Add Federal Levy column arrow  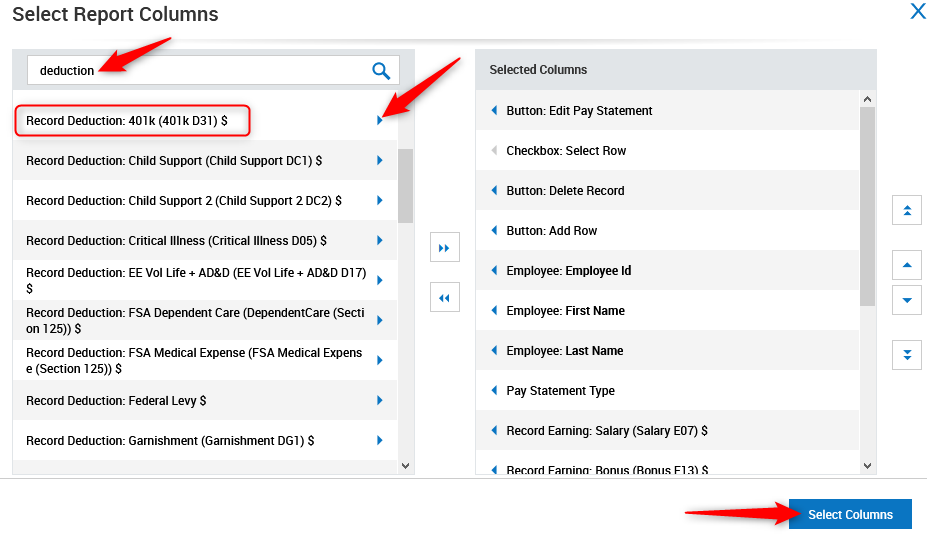380,400
